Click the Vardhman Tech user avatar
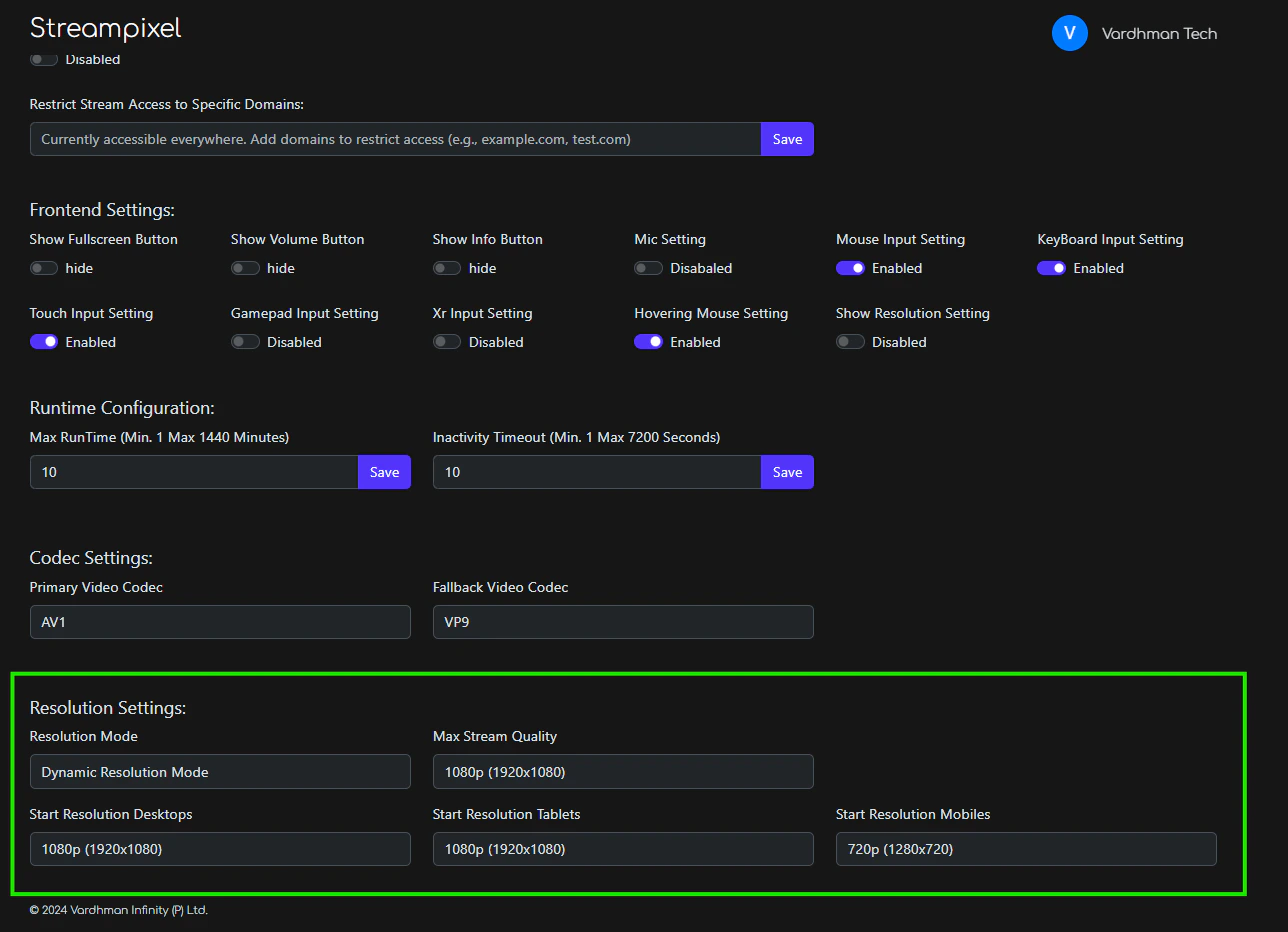Viewport: 1288px width, 932px height. click(x=1069, y=33)
